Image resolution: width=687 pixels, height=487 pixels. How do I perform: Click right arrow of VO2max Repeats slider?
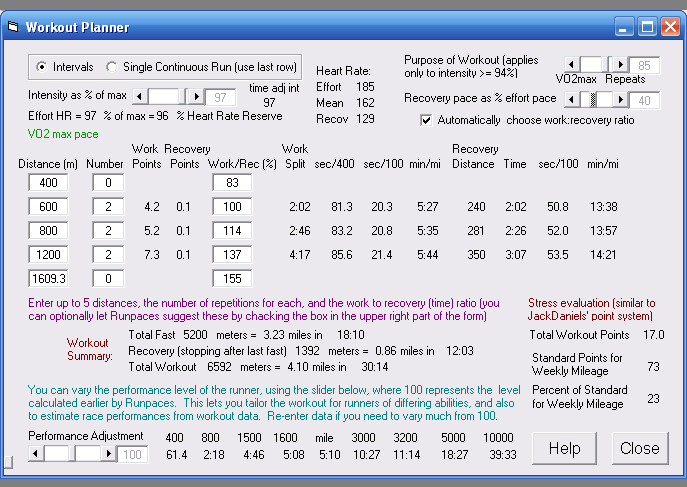pos(620,65)
